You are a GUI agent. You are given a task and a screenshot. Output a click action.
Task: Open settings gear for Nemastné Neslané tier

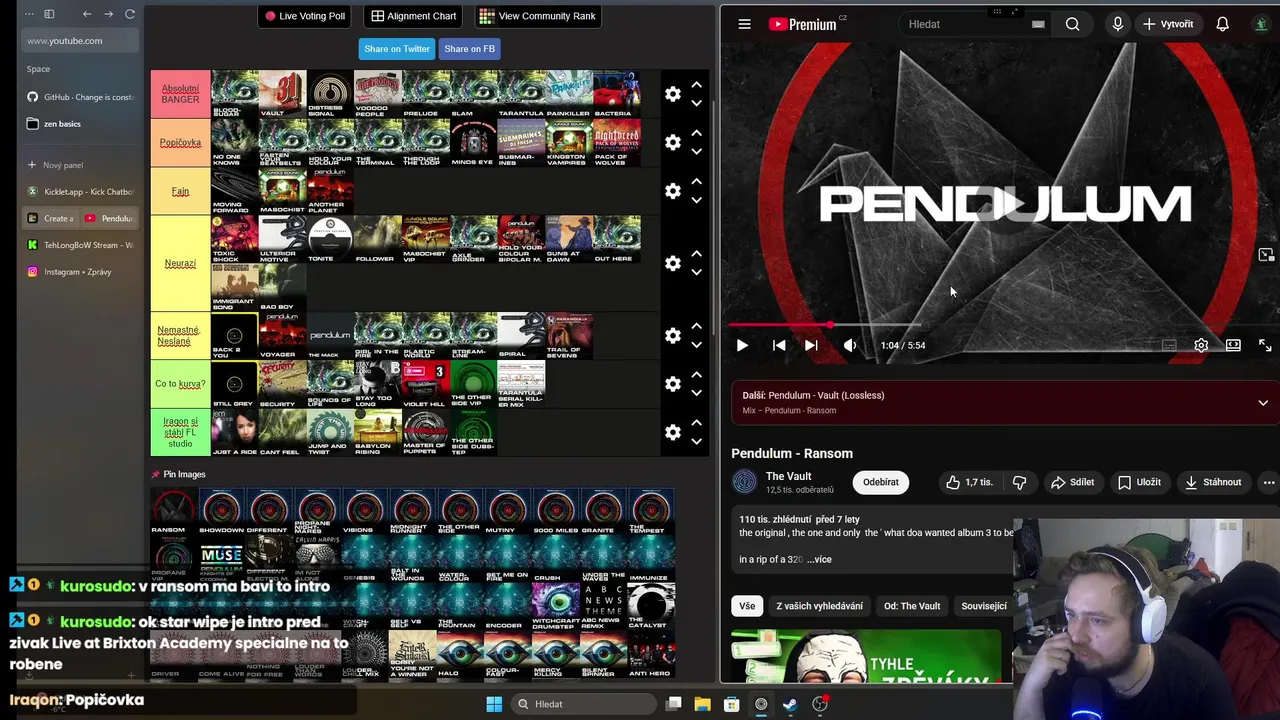[x=673, y=335]
